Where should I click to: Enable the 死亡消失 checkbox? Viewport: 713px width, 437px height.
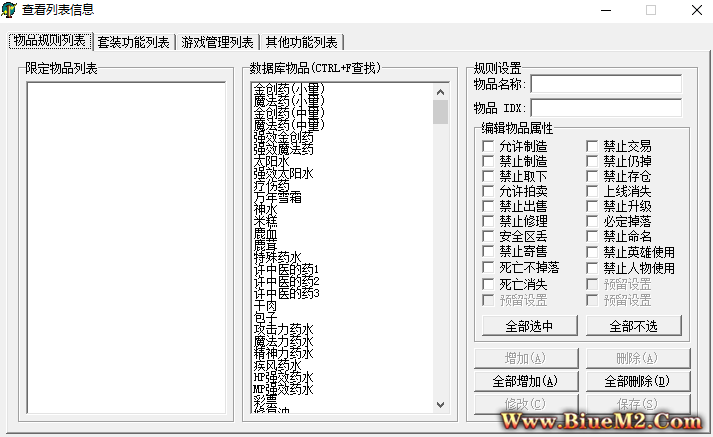[488, 284]
